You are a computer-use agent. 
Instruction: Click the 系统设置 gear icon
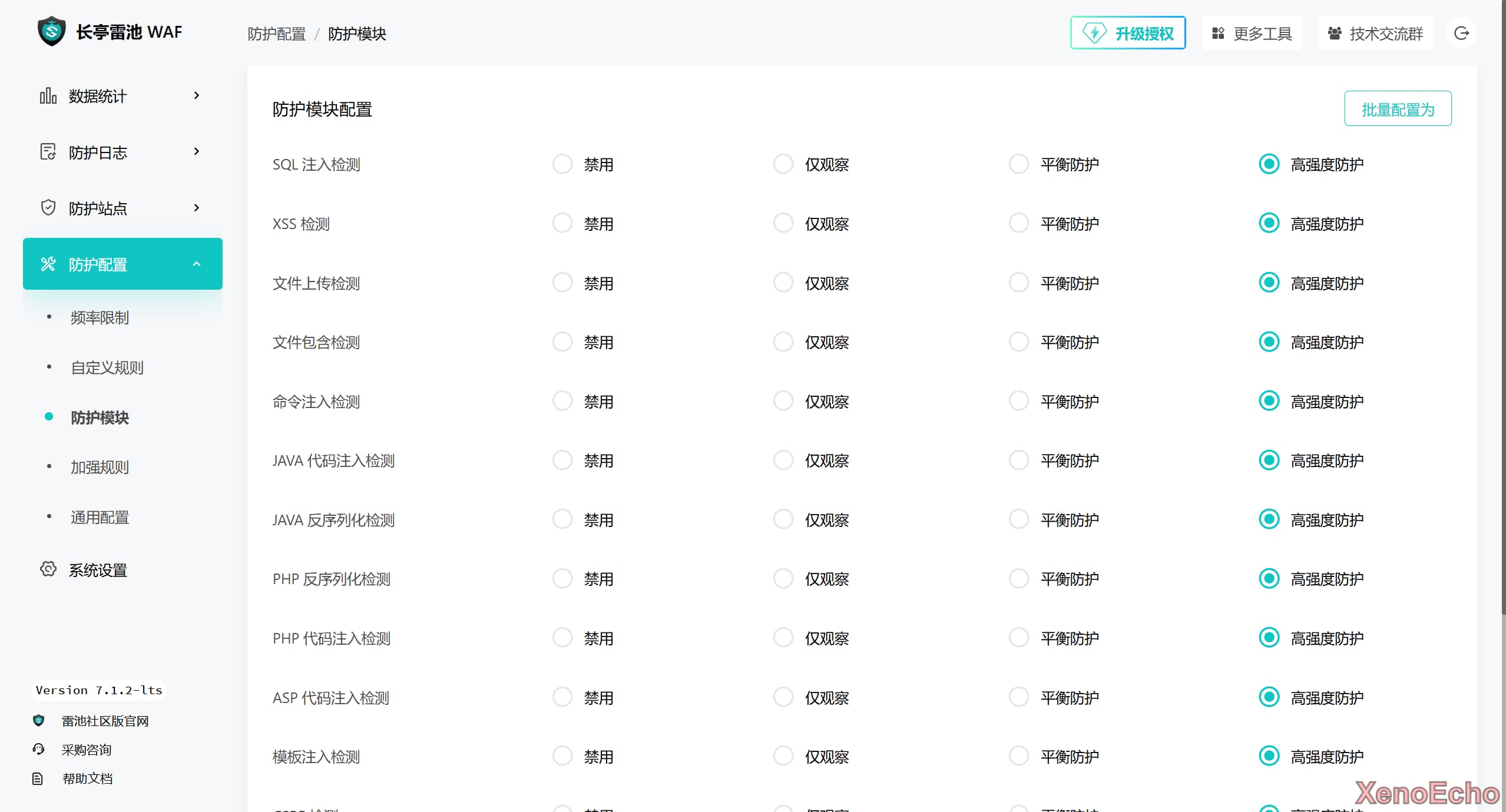pyautogui.click(x=48, y=569)
